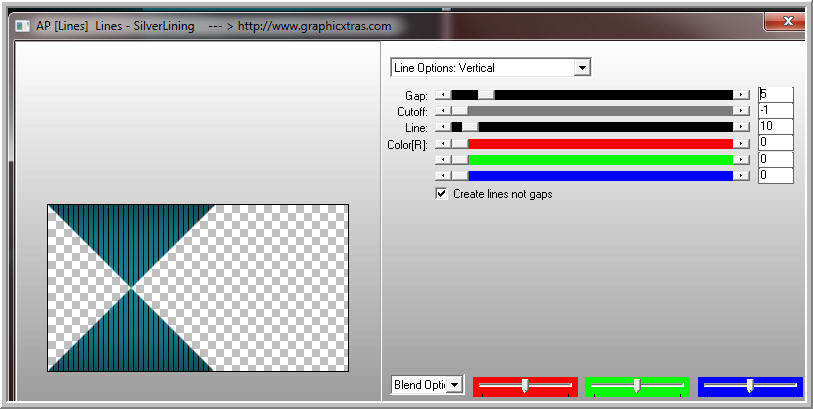Click the blue color slider right arrow
This screenshot has height=409, width=813.
pyautogui.click(x=741, y=176)
